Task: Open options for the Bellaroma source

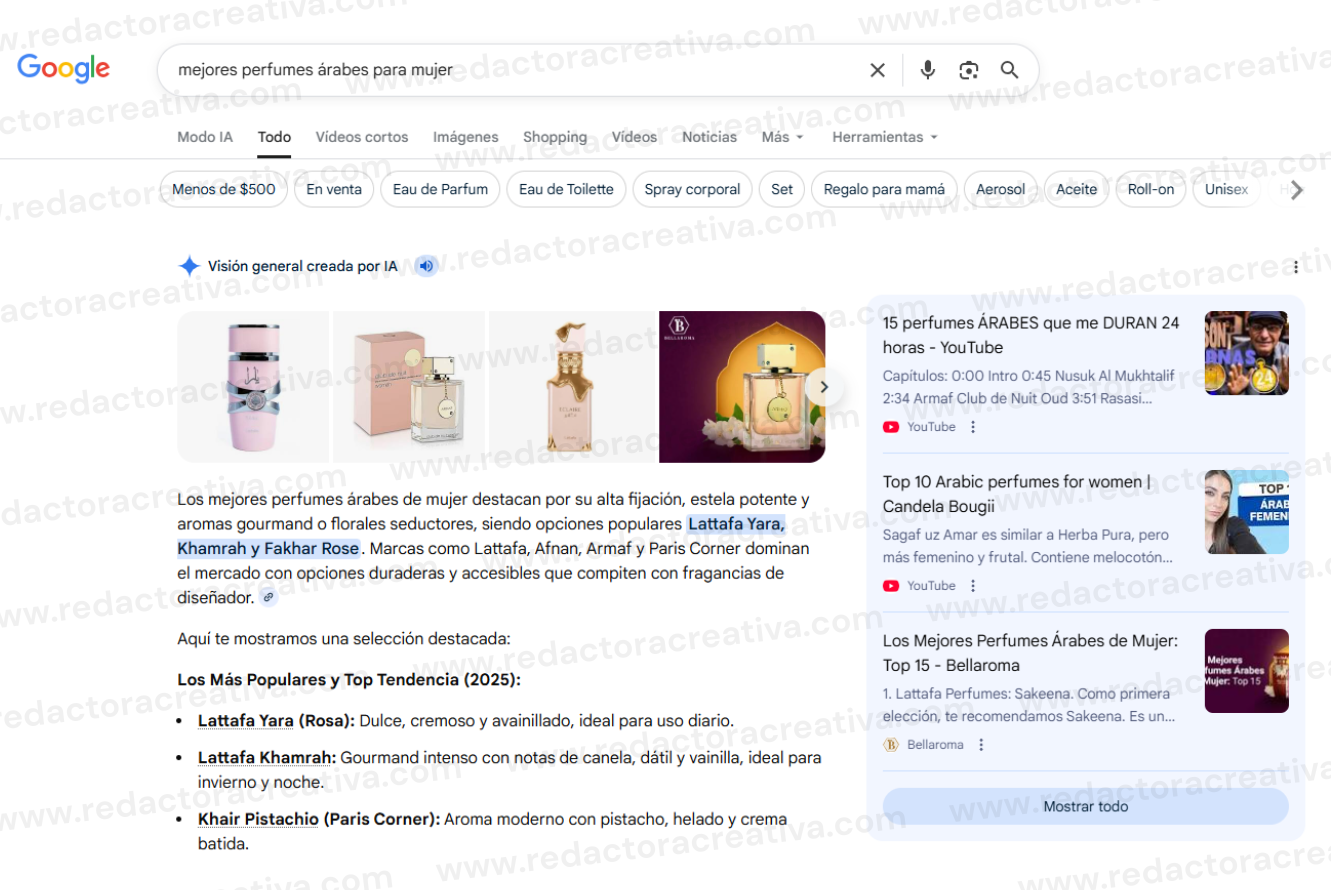Action: tap(981, 745)
